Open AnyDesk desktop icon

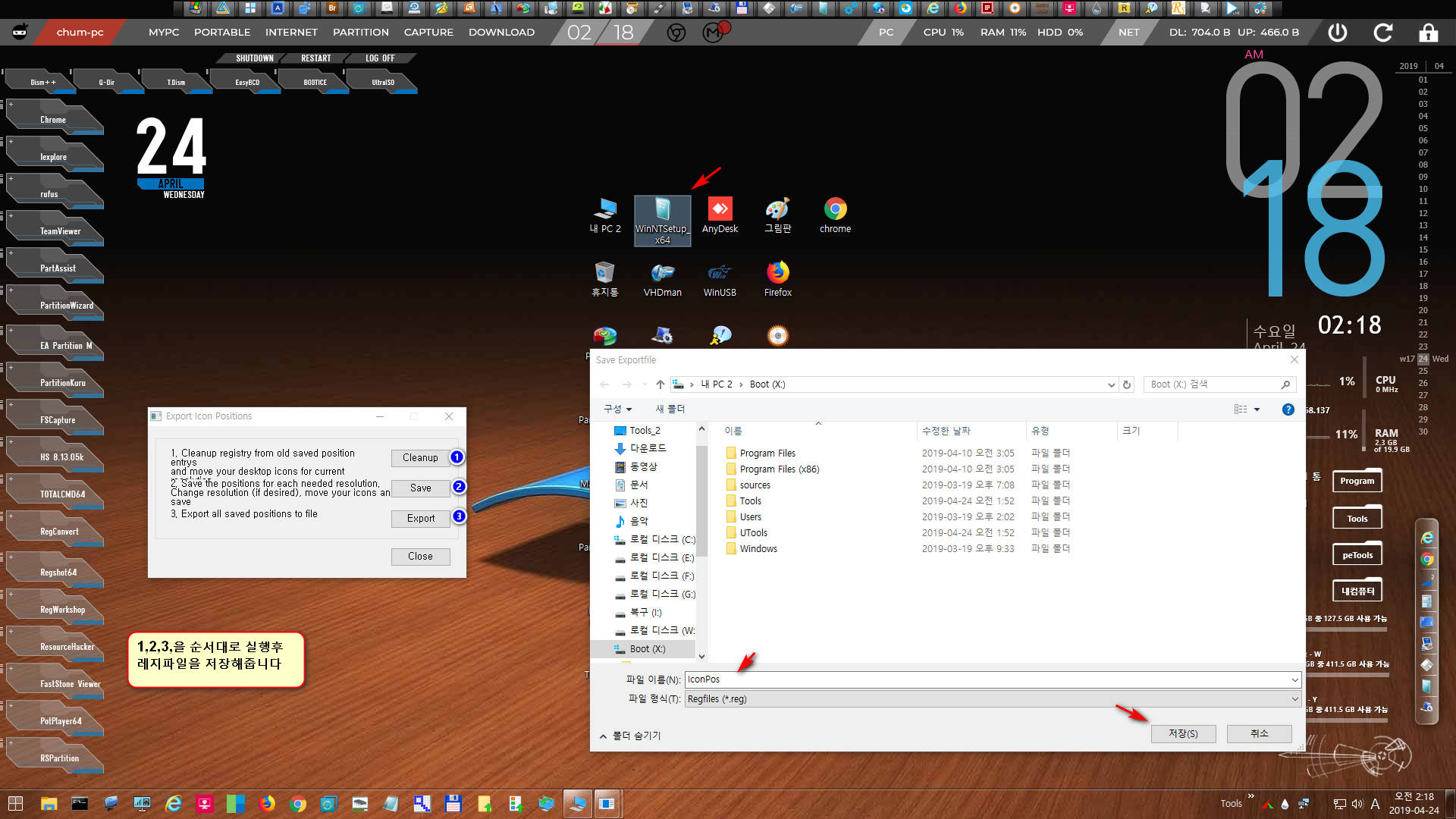pyautogui.click(x=720, y=215)
